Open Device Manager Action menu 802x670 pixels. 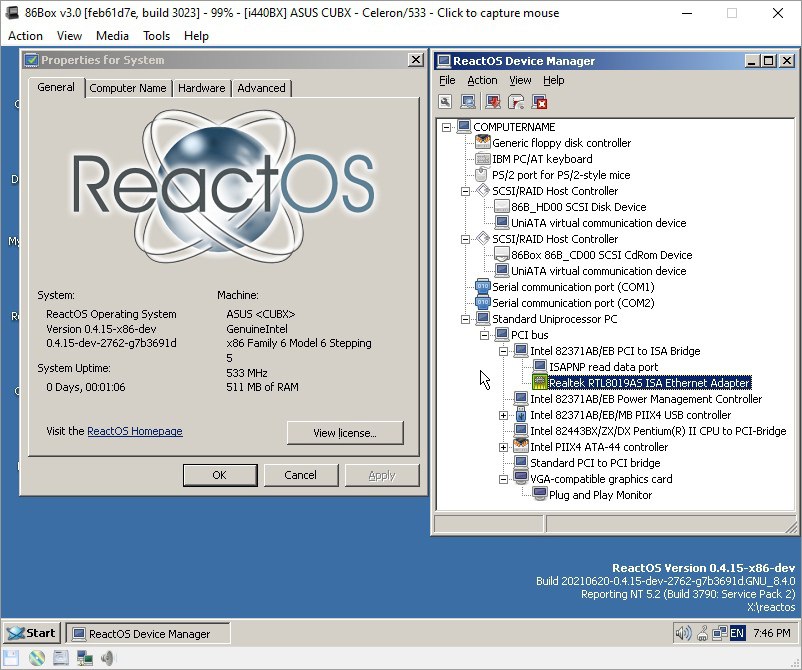coord(482,80)
